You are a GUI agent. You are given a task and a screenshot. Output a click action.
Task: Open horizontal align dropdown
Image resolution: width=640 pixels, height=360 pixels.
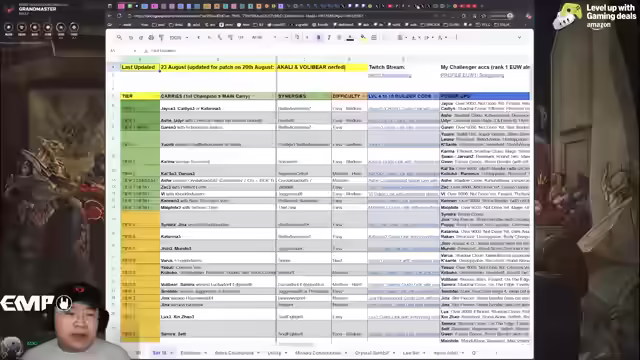[401, 38]
